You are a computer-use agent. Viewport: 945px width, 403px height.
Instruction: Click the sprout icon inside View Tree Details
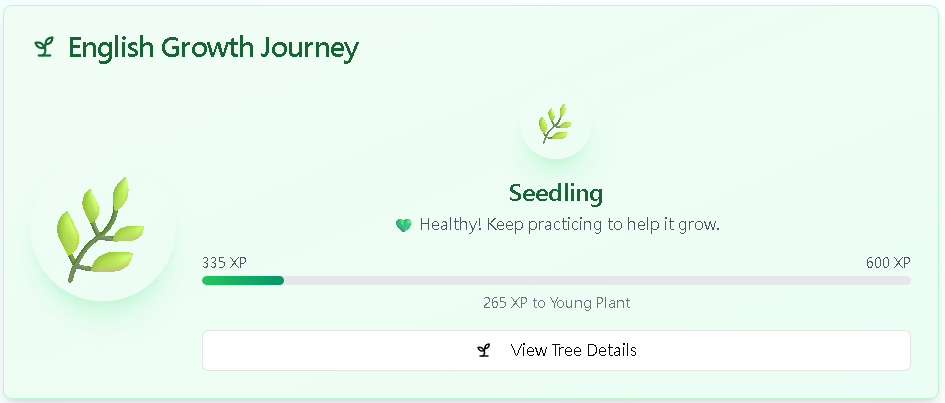click(484, 350)
